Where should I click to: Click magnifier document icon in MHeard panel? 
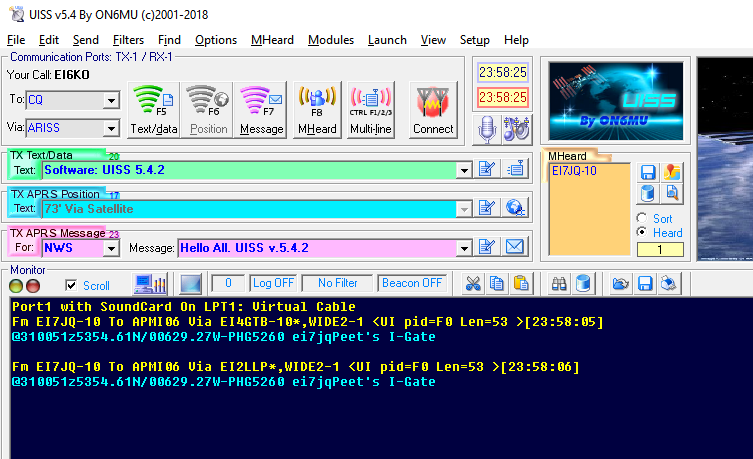[x=672, y=193]
